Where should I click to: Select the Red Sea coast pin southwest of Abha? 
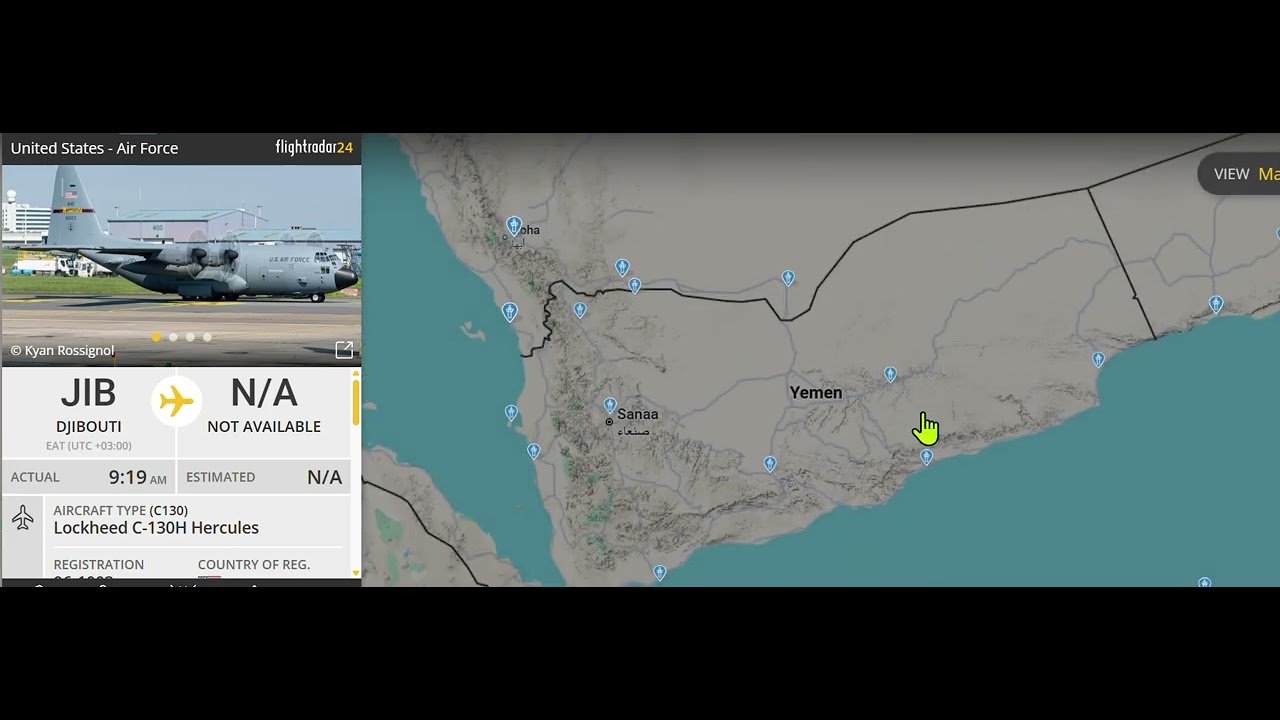(x=510, y=312)
